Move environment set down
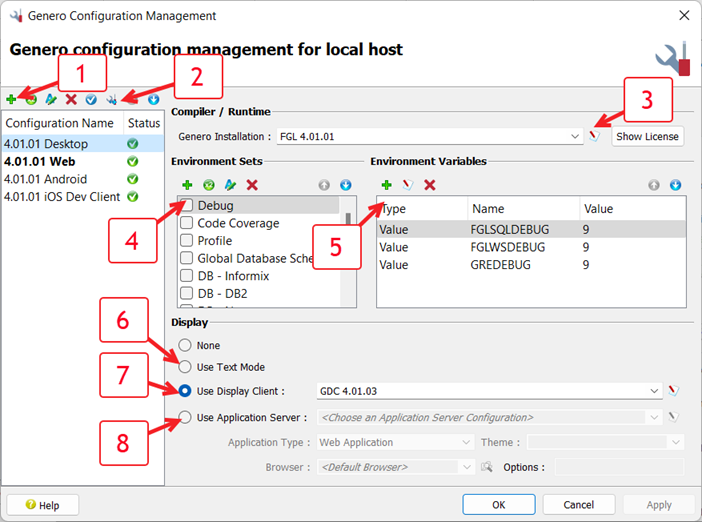 coord(346,185)
